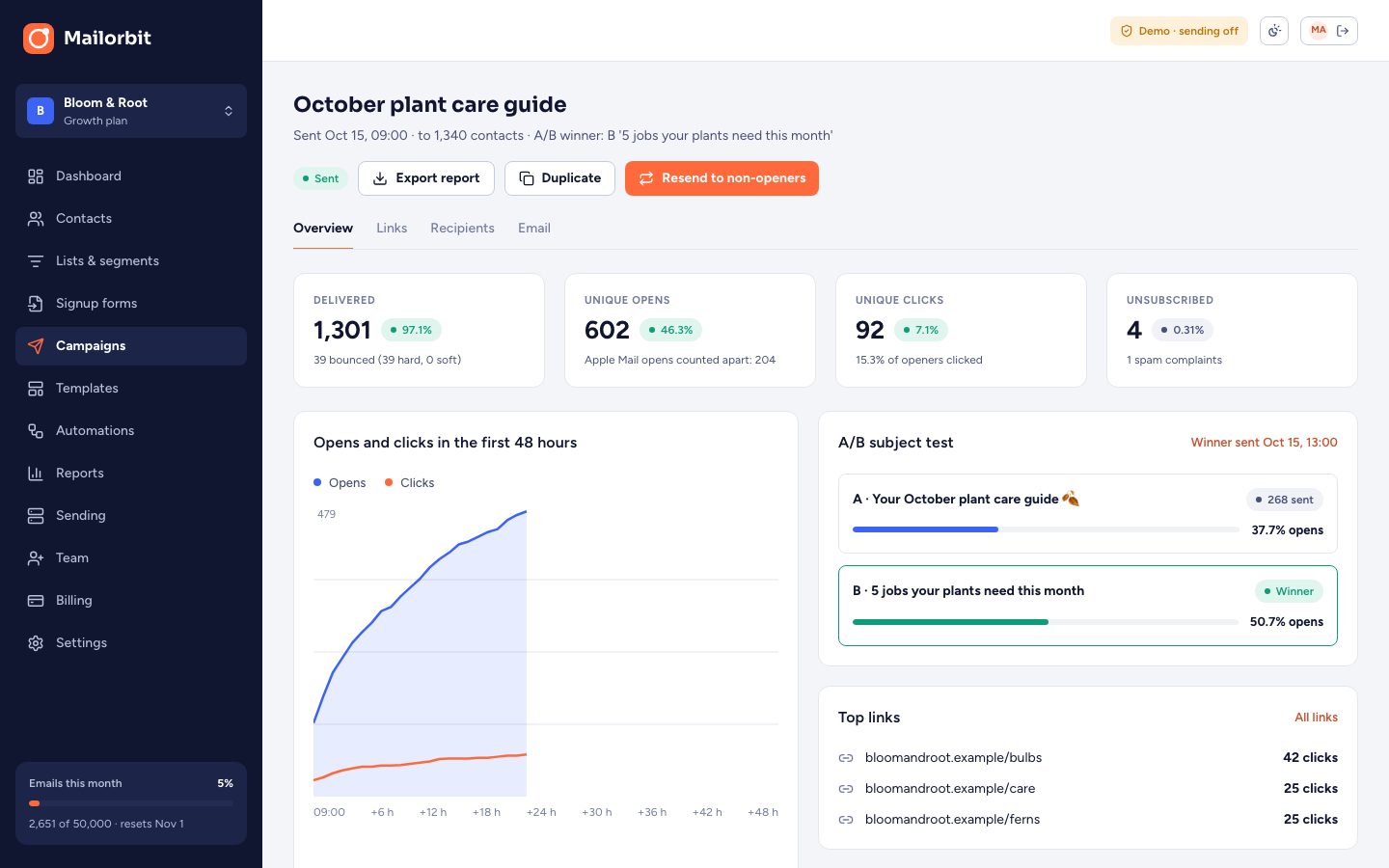The width and height of the screenshot is (1389, 868).
Task: Click variant A opens progress bar
Action: click(x=1046, y=529)
